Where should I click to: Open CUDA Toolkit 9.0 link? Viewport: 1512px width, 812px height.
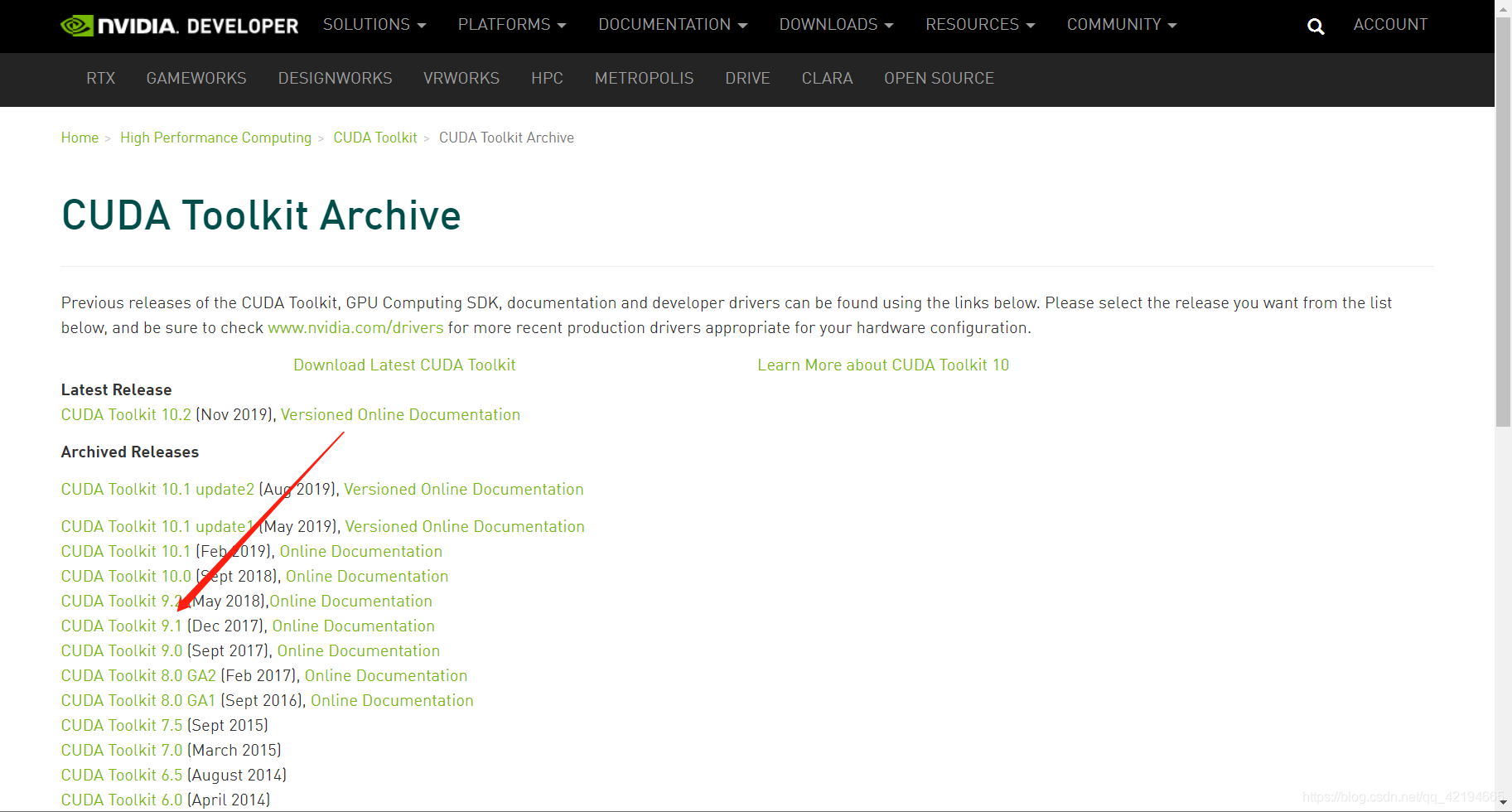click(x=122, y=650)
